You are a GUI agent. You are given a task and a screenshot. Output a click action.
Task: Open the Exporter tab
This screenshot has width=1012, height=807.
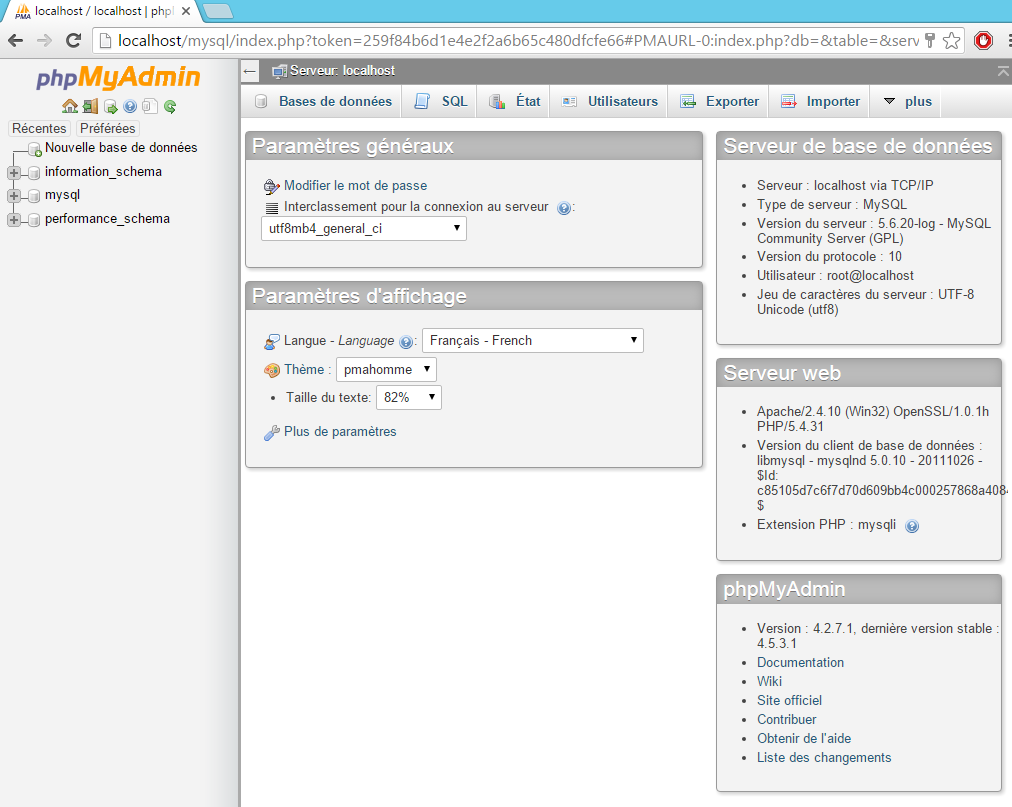coord(719,101)
